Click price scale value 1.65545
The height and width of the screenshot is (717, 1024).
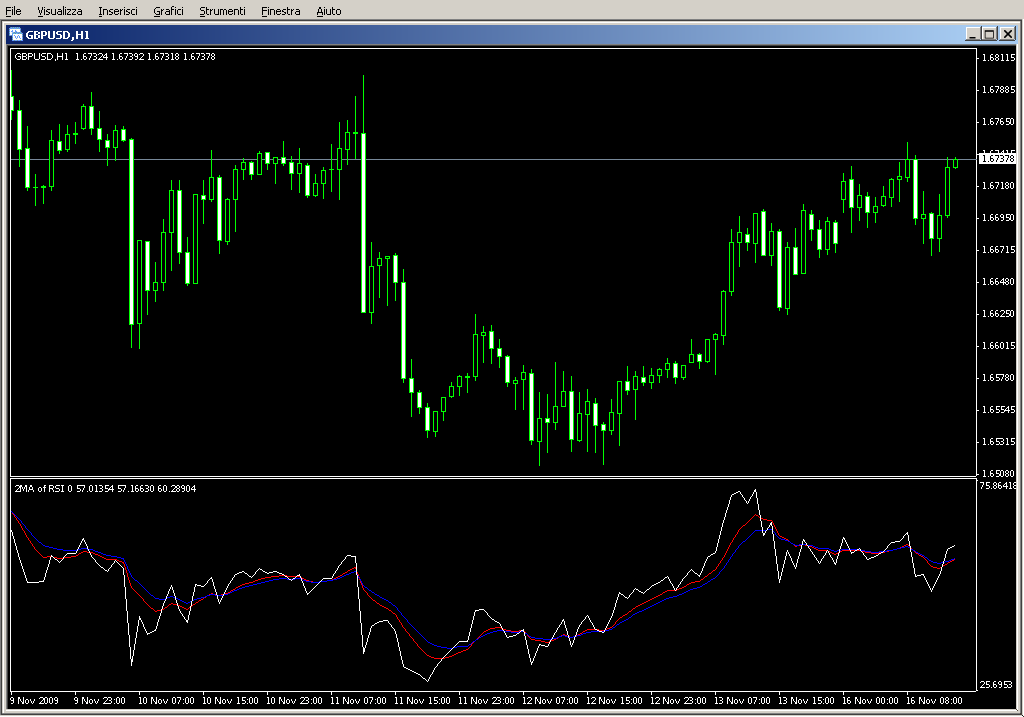[999, 409]
